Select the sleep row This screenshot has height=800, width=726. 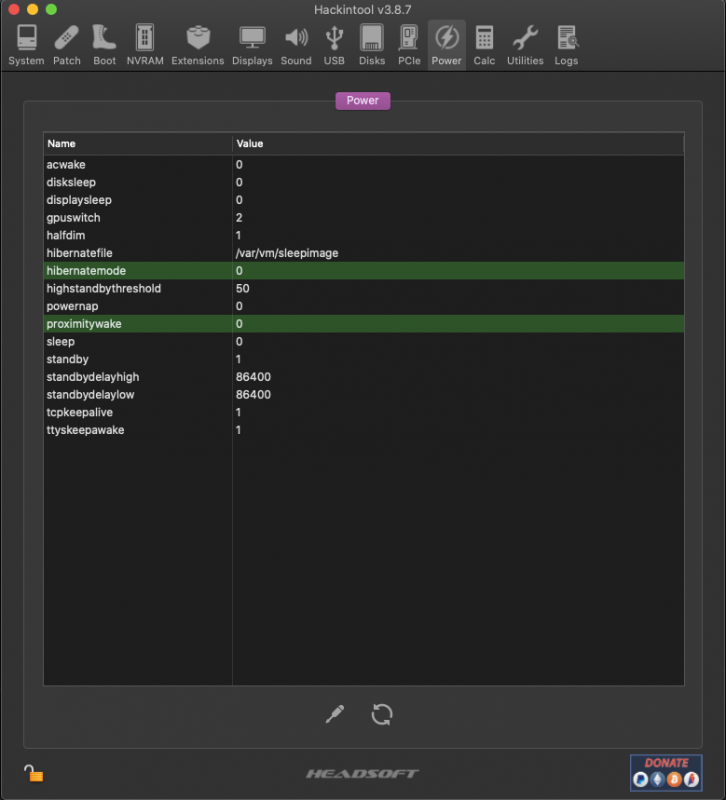tap(364, 341)
